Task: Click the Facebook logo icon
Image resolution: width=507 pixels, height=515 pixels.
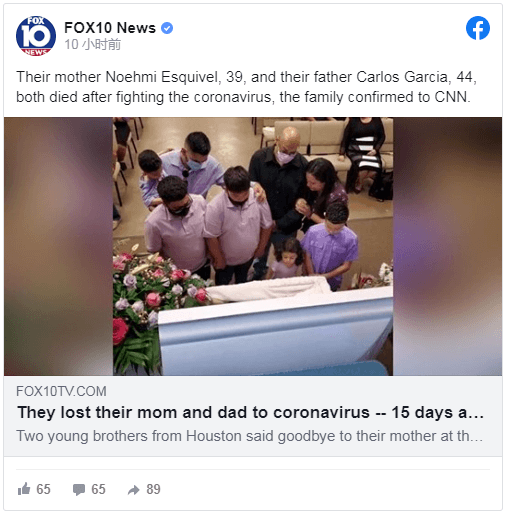Action: pos(478,28)
